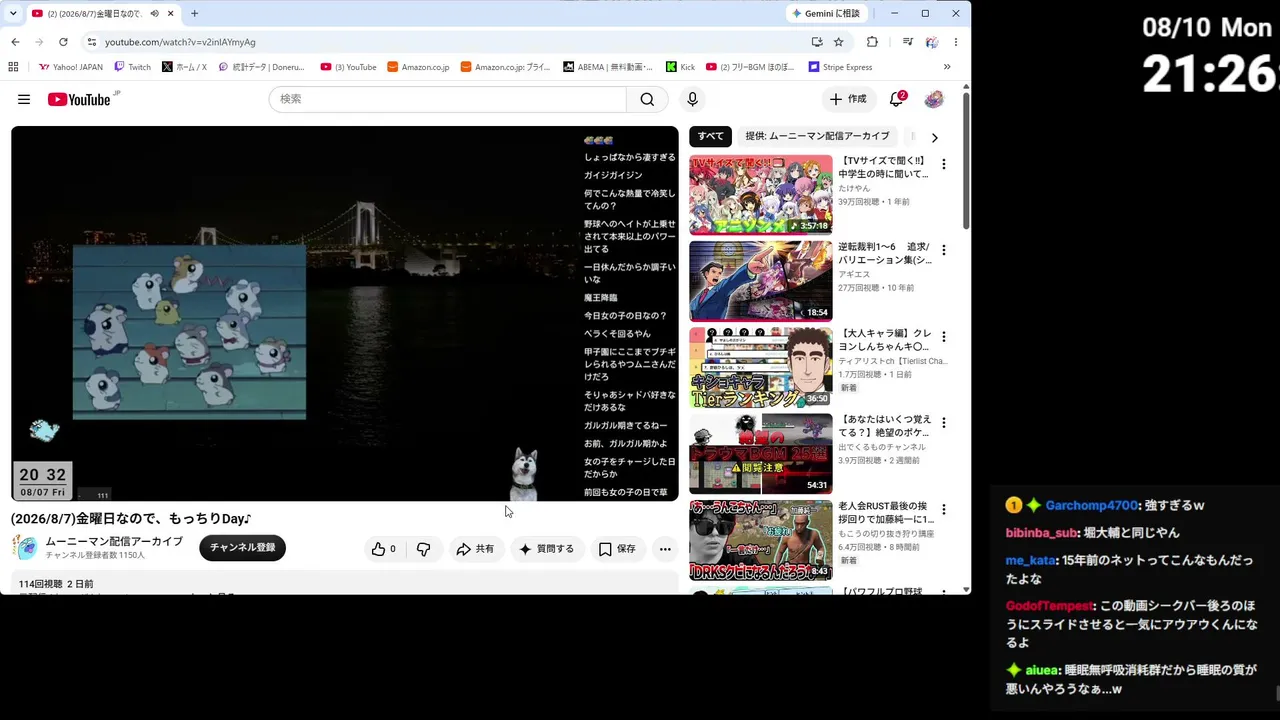Open the YouTube account avatar menu
This screenshot has height=720, width=1280.
point(934,99)
